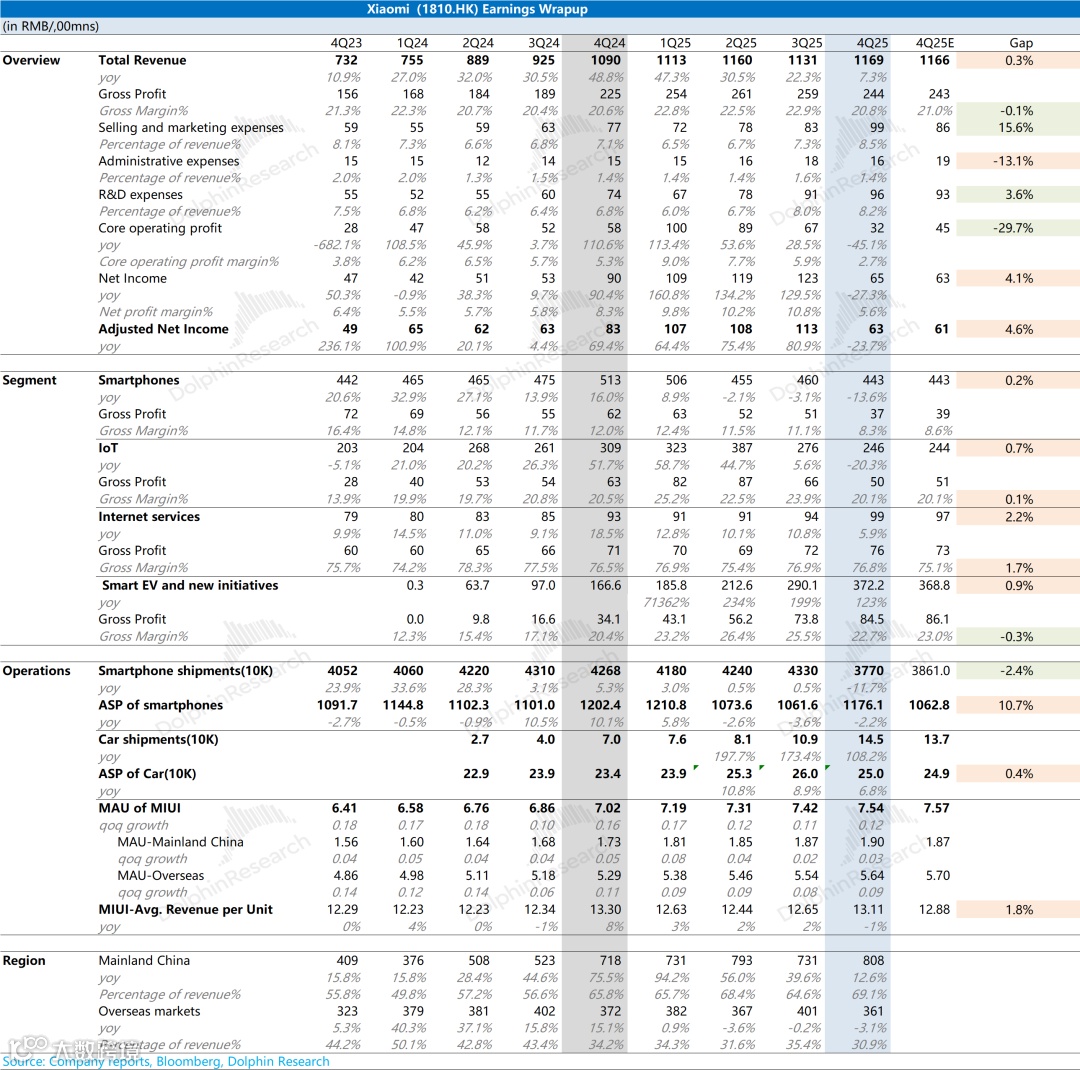Viewport: 1080px width, 1070px height.
Task: Click the core operating profit yoy -682.1%
Action: pos(337,245)
